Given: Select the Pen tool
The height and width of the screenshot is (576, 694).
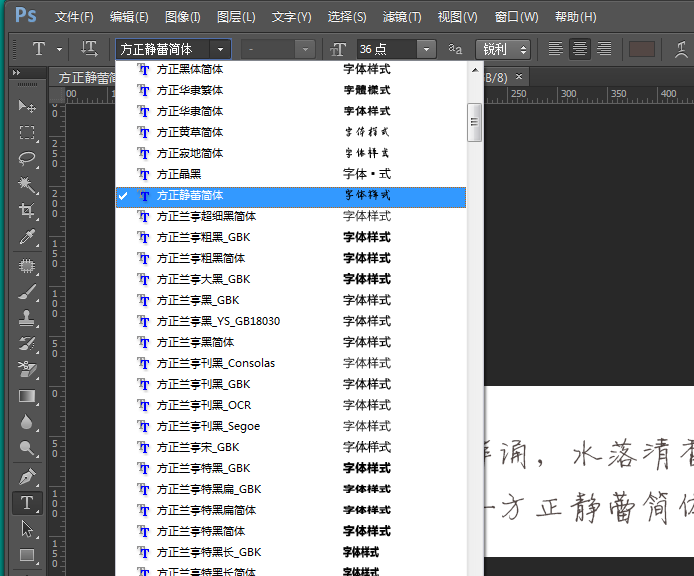Looking at the screenshot, I should coord(27,477).
